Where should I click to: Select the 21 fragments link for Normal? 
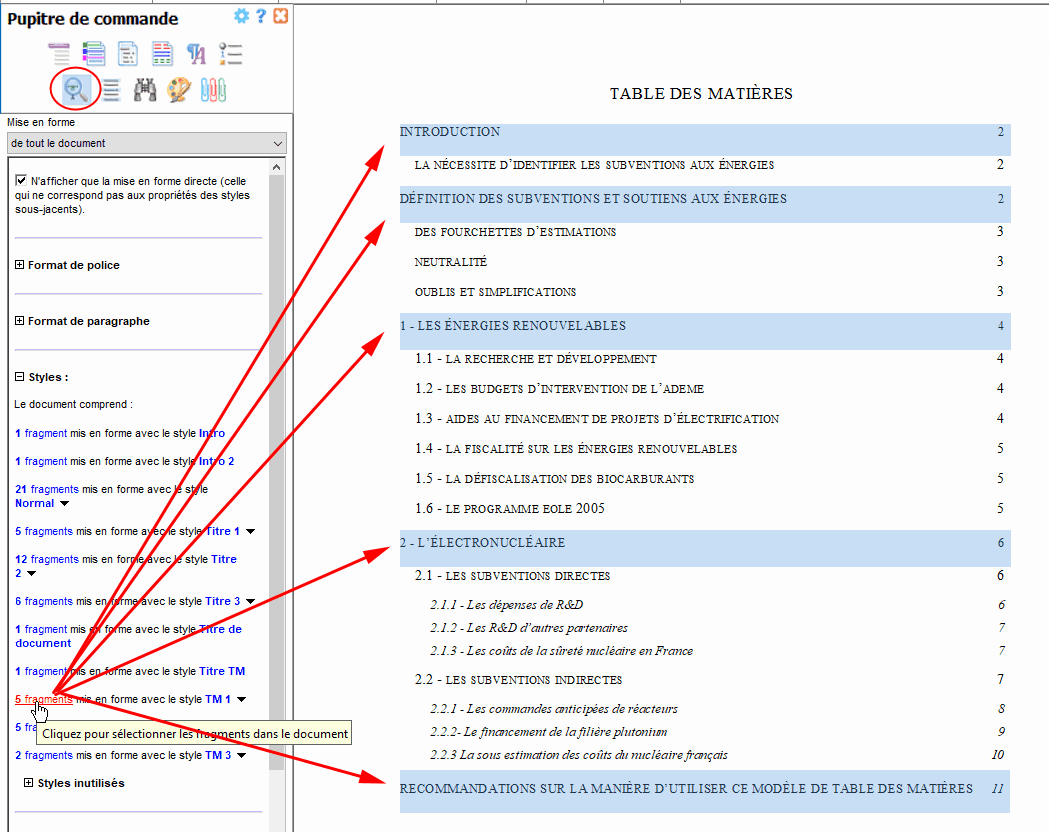pyautogui.click(x=47, y=490)
